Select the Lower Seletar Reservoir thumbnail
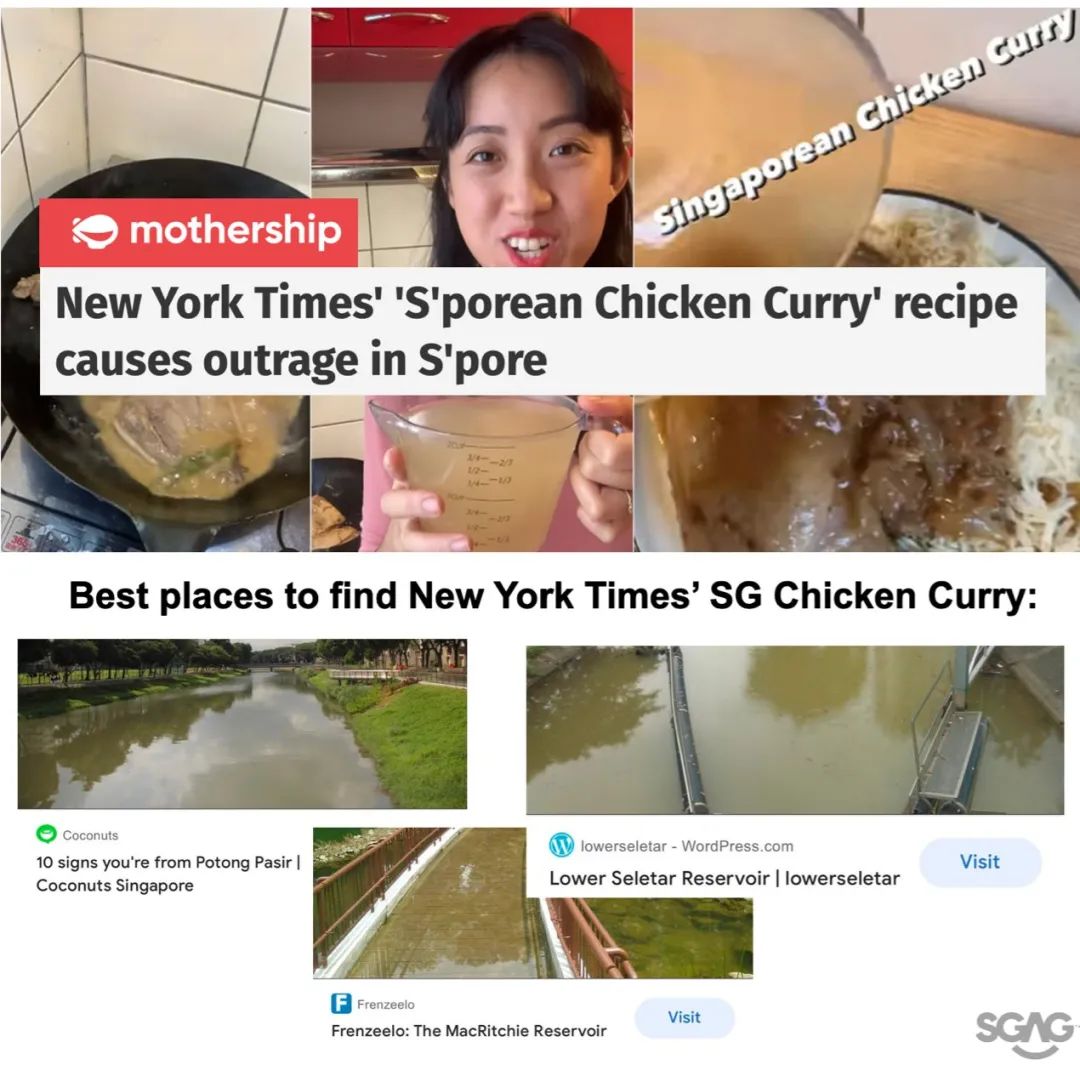 [795, 730]
